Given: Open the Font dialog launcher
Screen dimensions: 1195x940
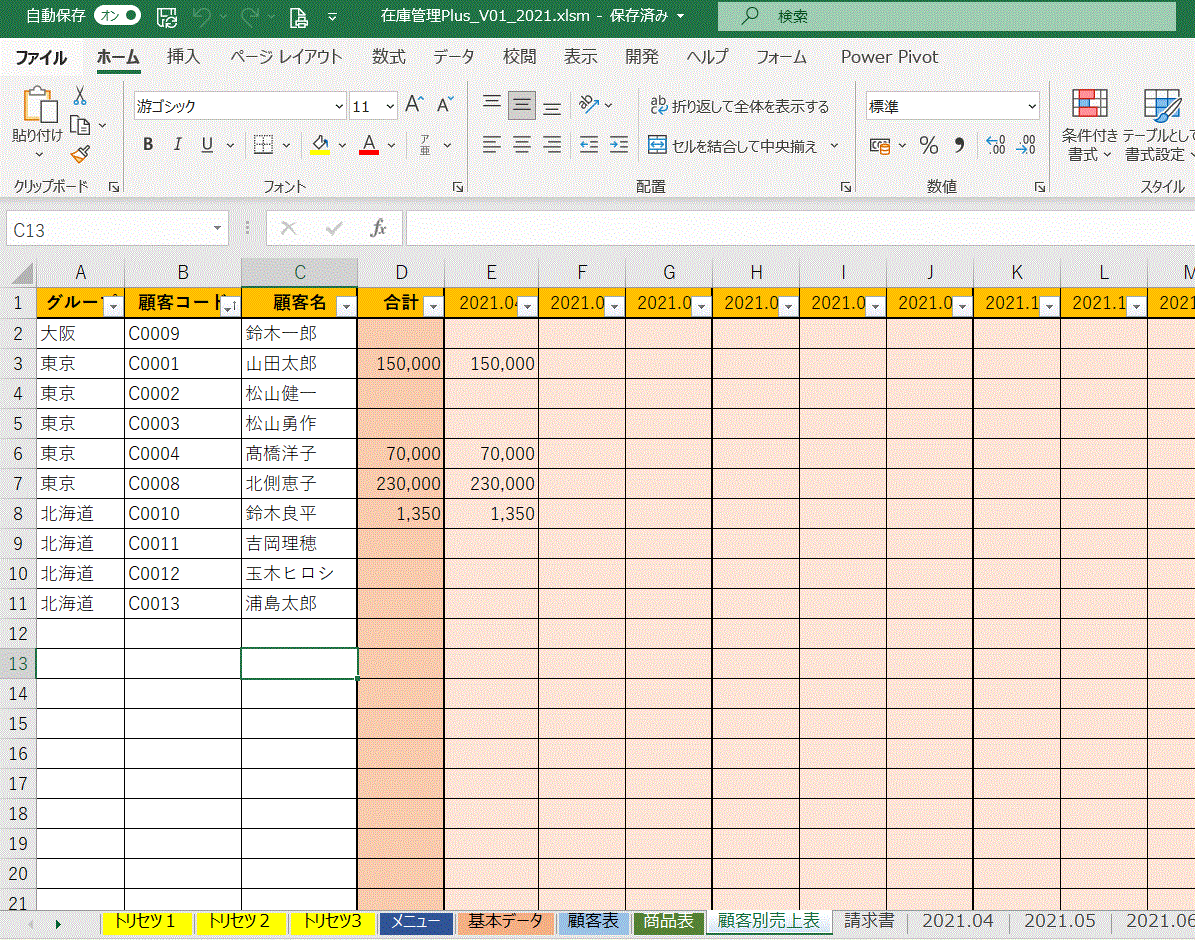Looking at the screenshot, I should pos(458,187).
